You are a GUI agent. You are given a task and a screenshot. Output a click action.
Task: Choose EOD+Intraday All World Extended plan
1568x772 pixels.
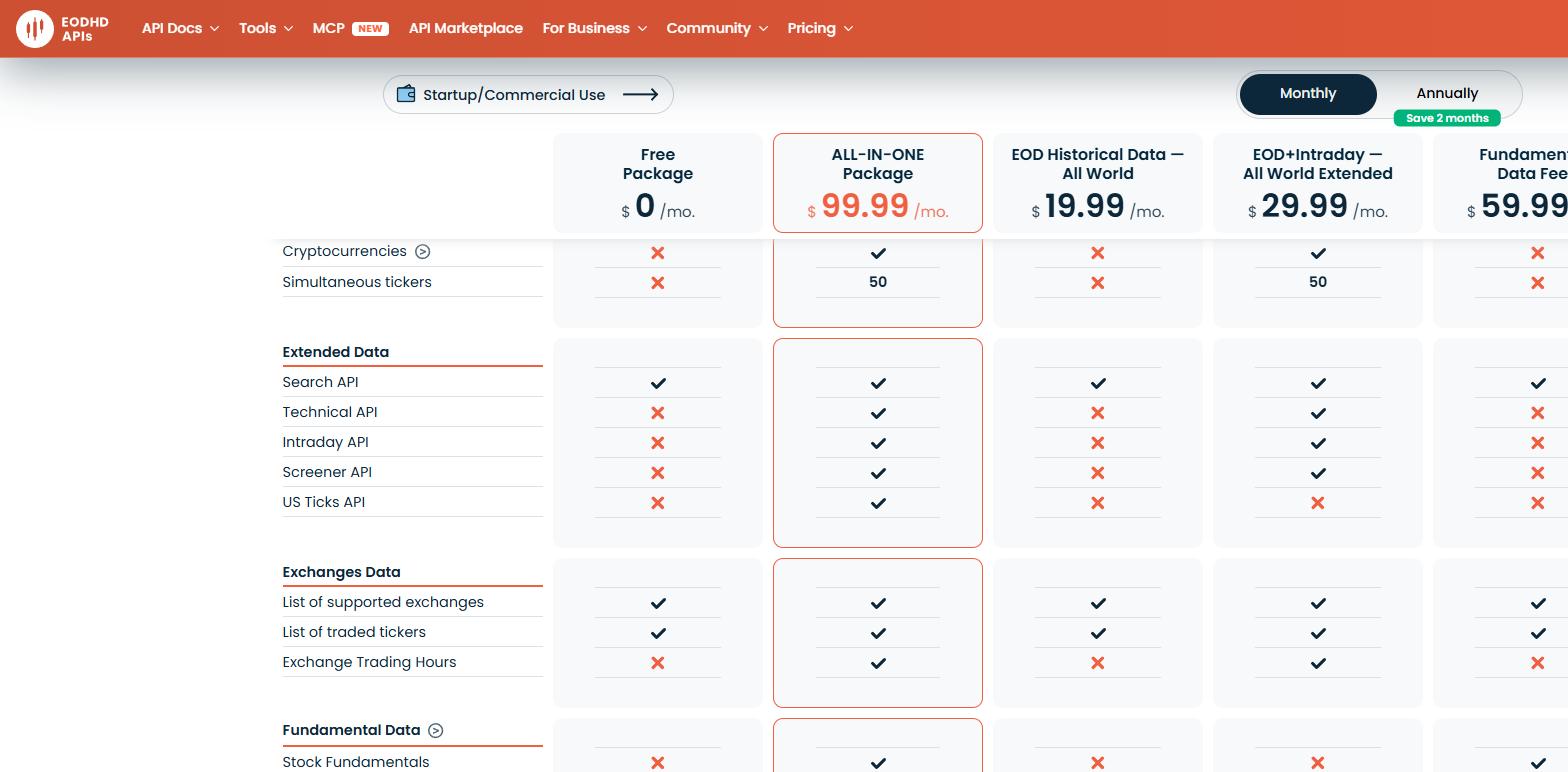pos(1318,183)
